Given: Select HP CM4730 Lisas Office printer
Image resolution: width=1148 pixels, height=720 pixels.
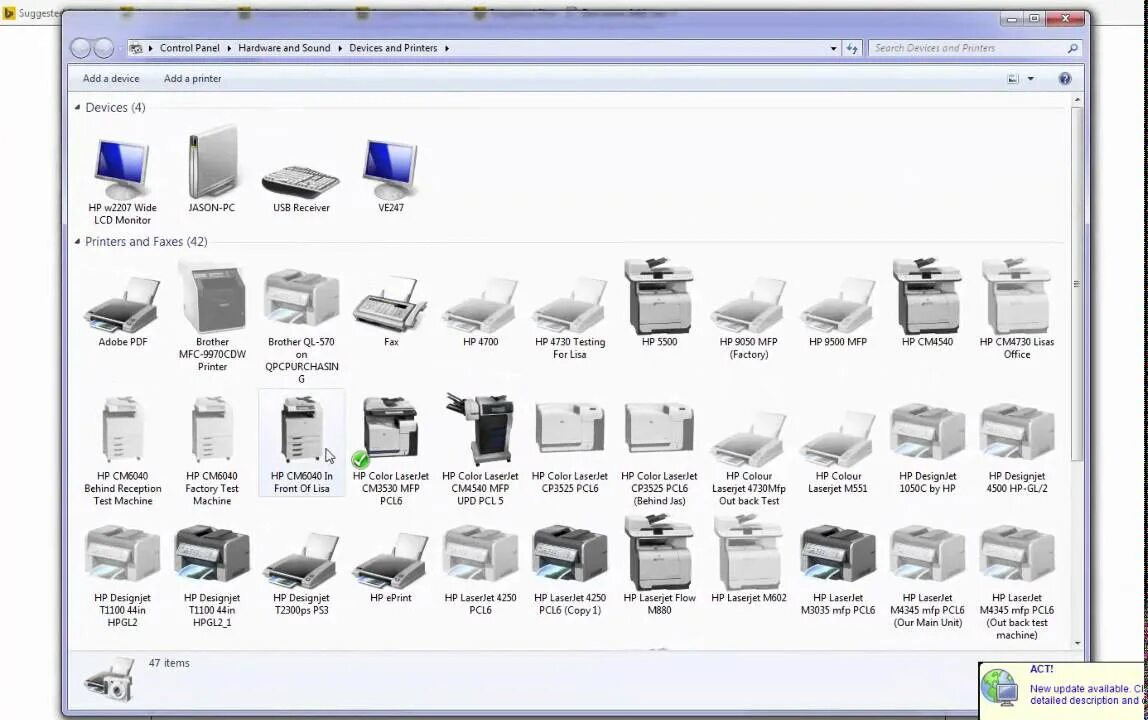Looking at the screenshot, I should click(x=1016, y=308).
